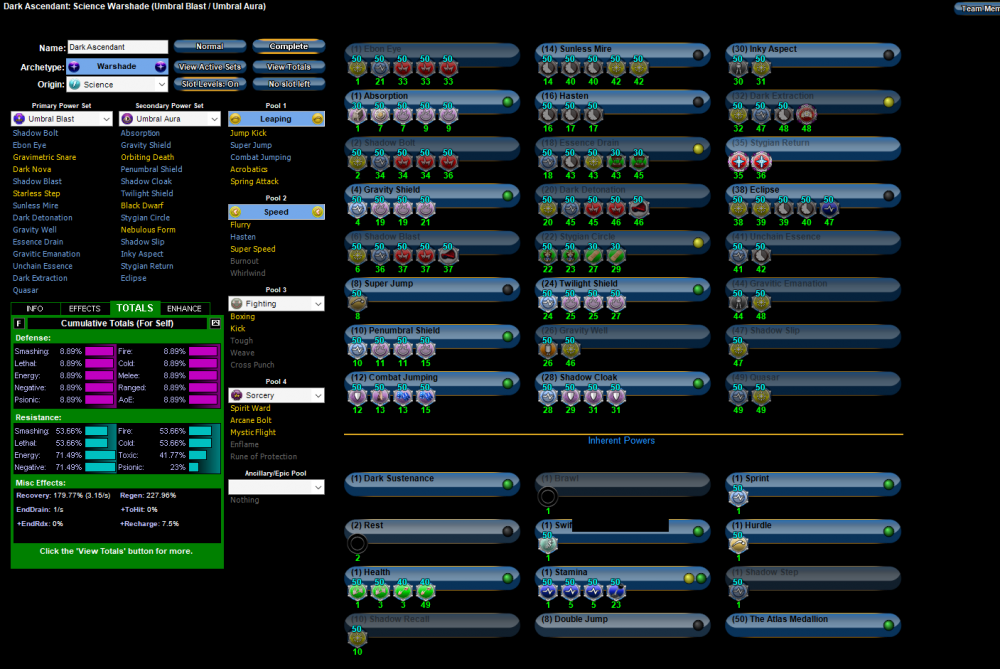
Task: Toggle the Gravity Shield power indicator
Action: pos(508,196)
